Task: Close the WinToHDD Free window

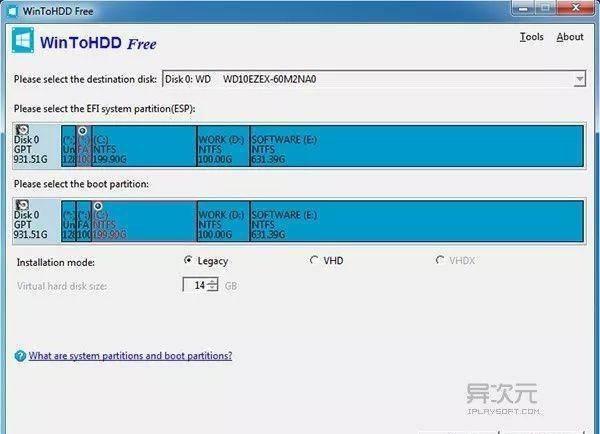Action: [x=575, y=8]
